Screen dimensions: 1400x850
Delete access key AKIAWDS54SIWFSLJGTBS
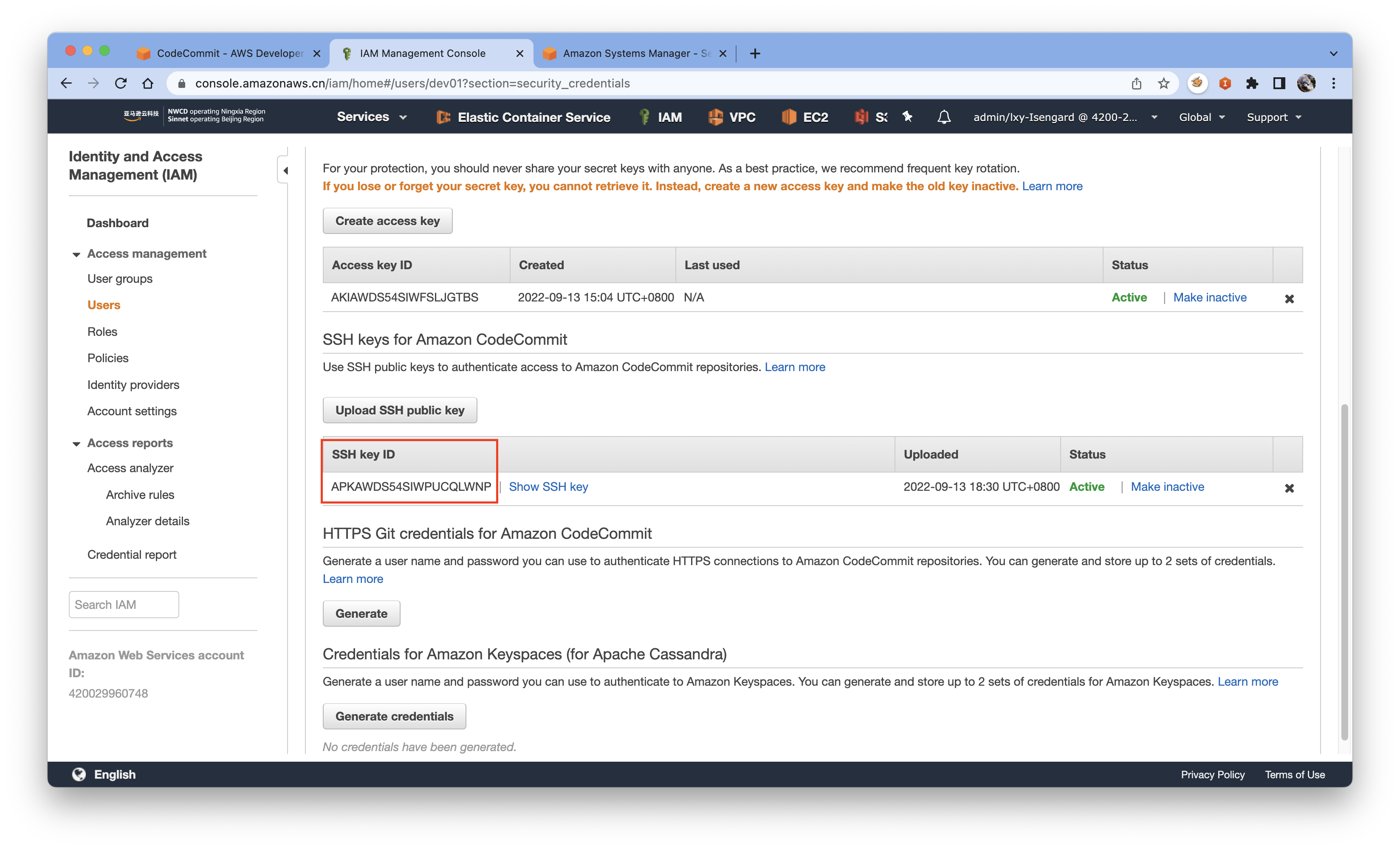click(1289, 298)
